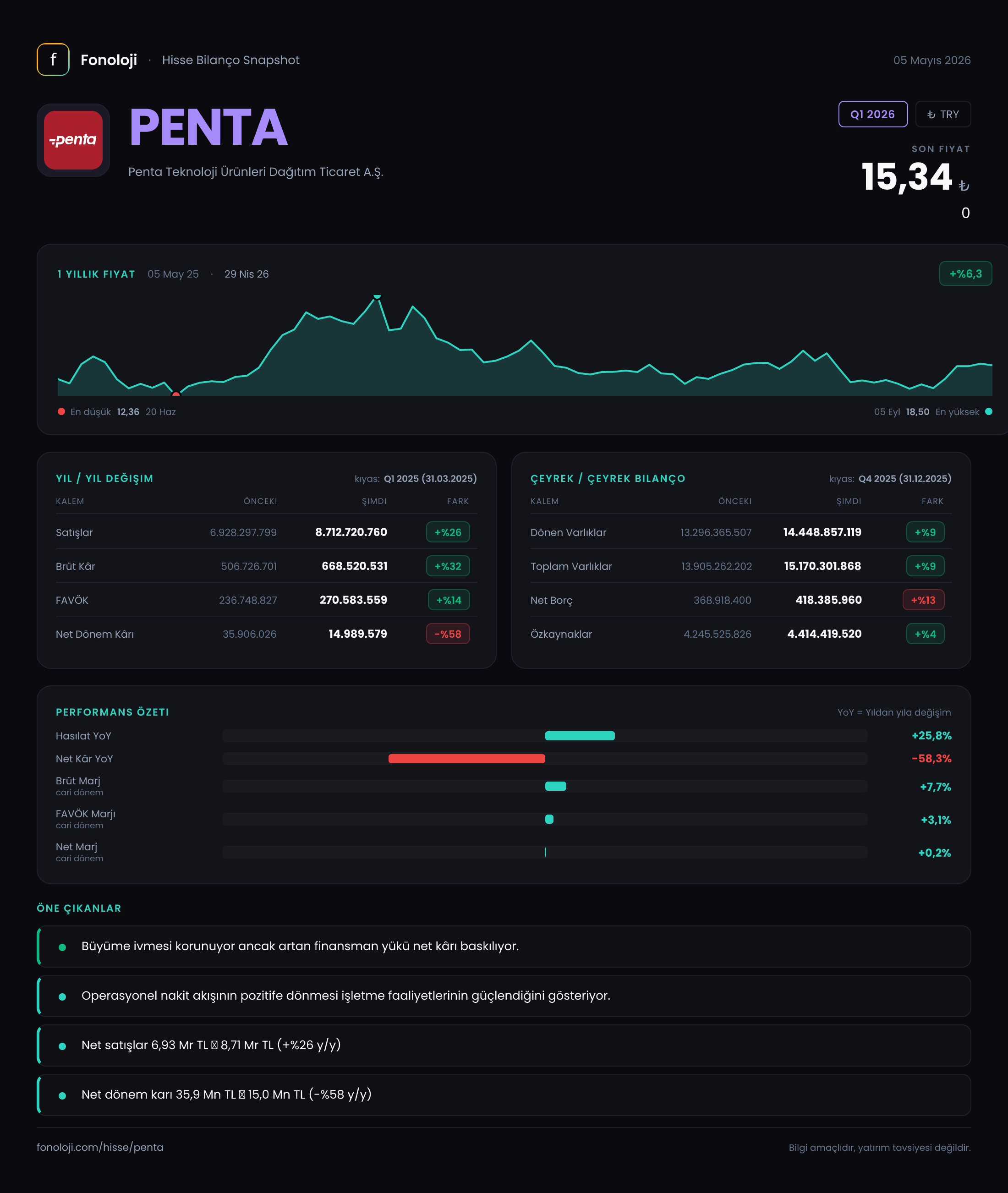1008x1193 pixels.
Task: Click the bullet dot of 'Büyüme ivmesi' highlight
Action: [x=62, y=947]
